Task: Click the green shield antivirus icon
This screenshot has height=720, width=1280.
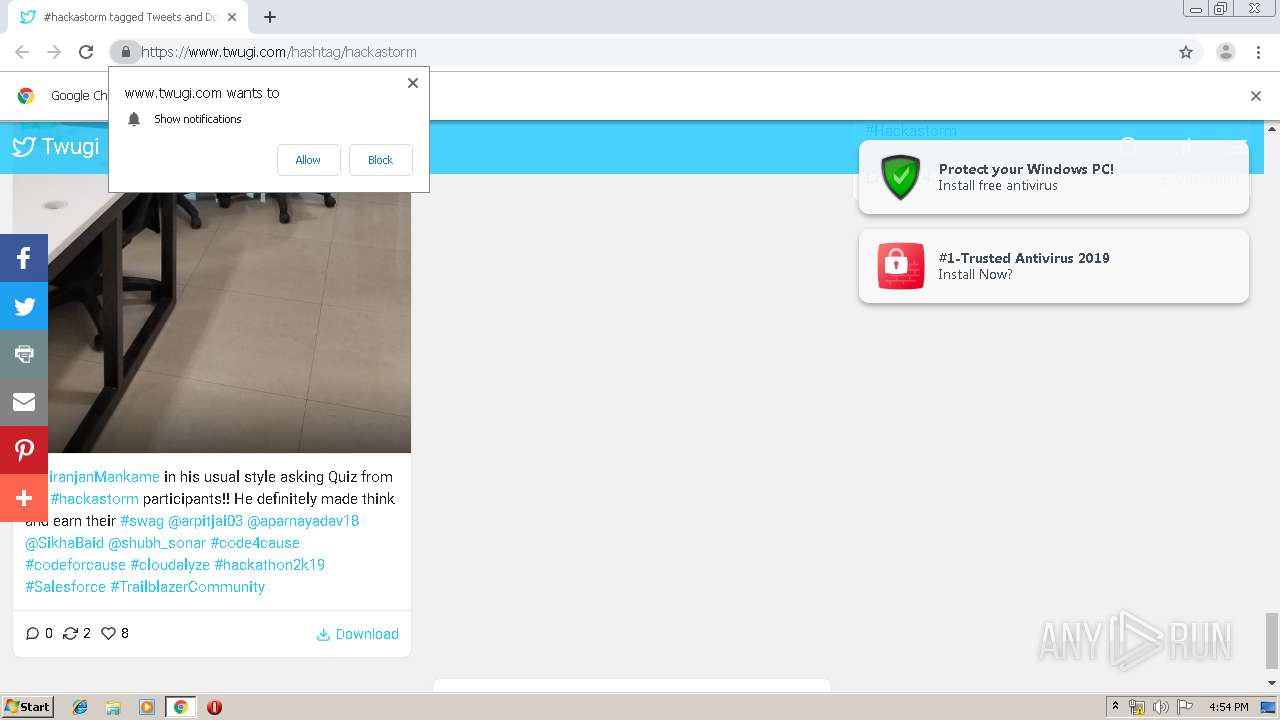Action: point(900,177)
